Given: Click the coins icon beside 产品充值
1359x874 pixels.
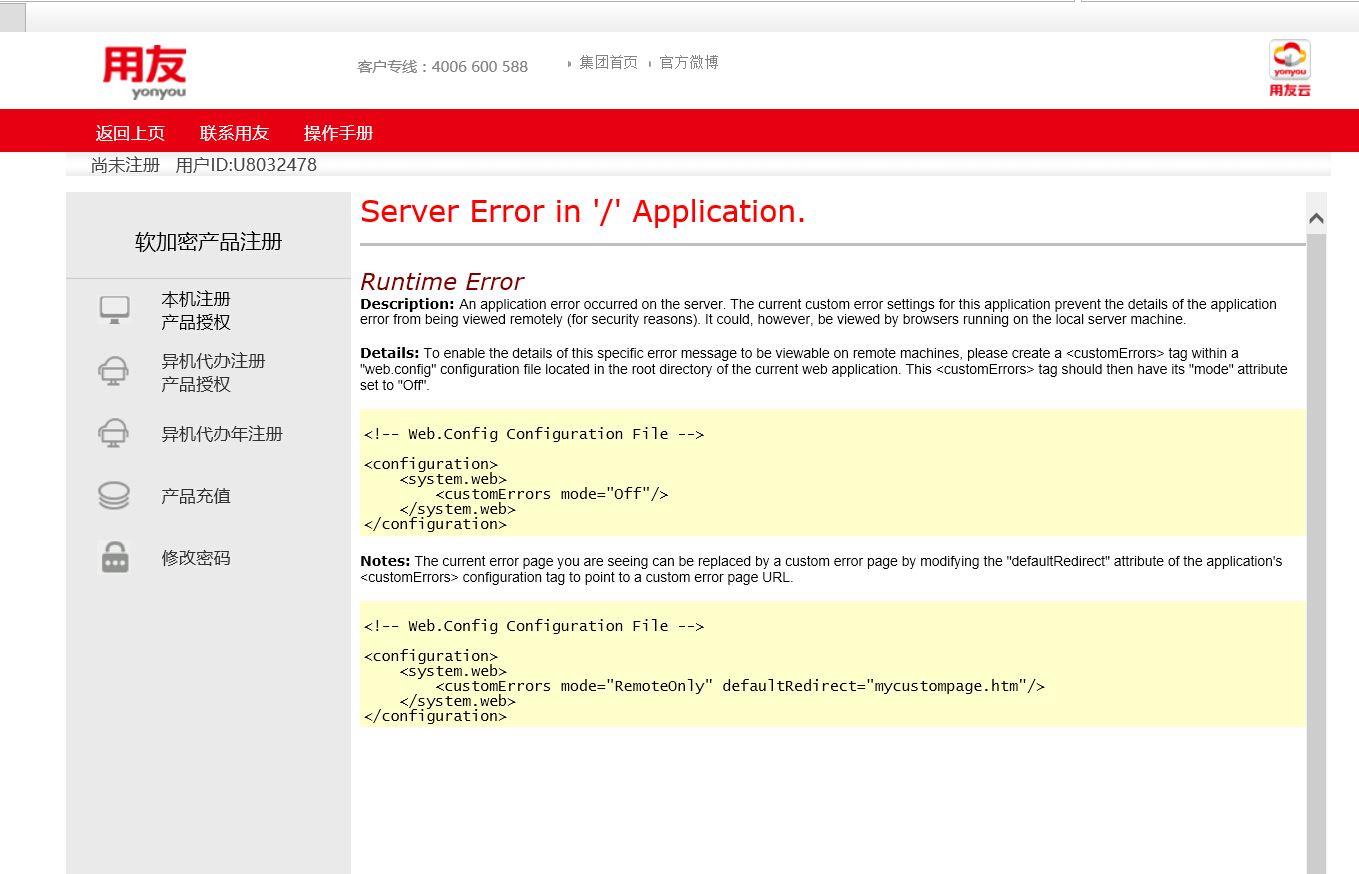Looking at the screenshot, I should (114, 496).
